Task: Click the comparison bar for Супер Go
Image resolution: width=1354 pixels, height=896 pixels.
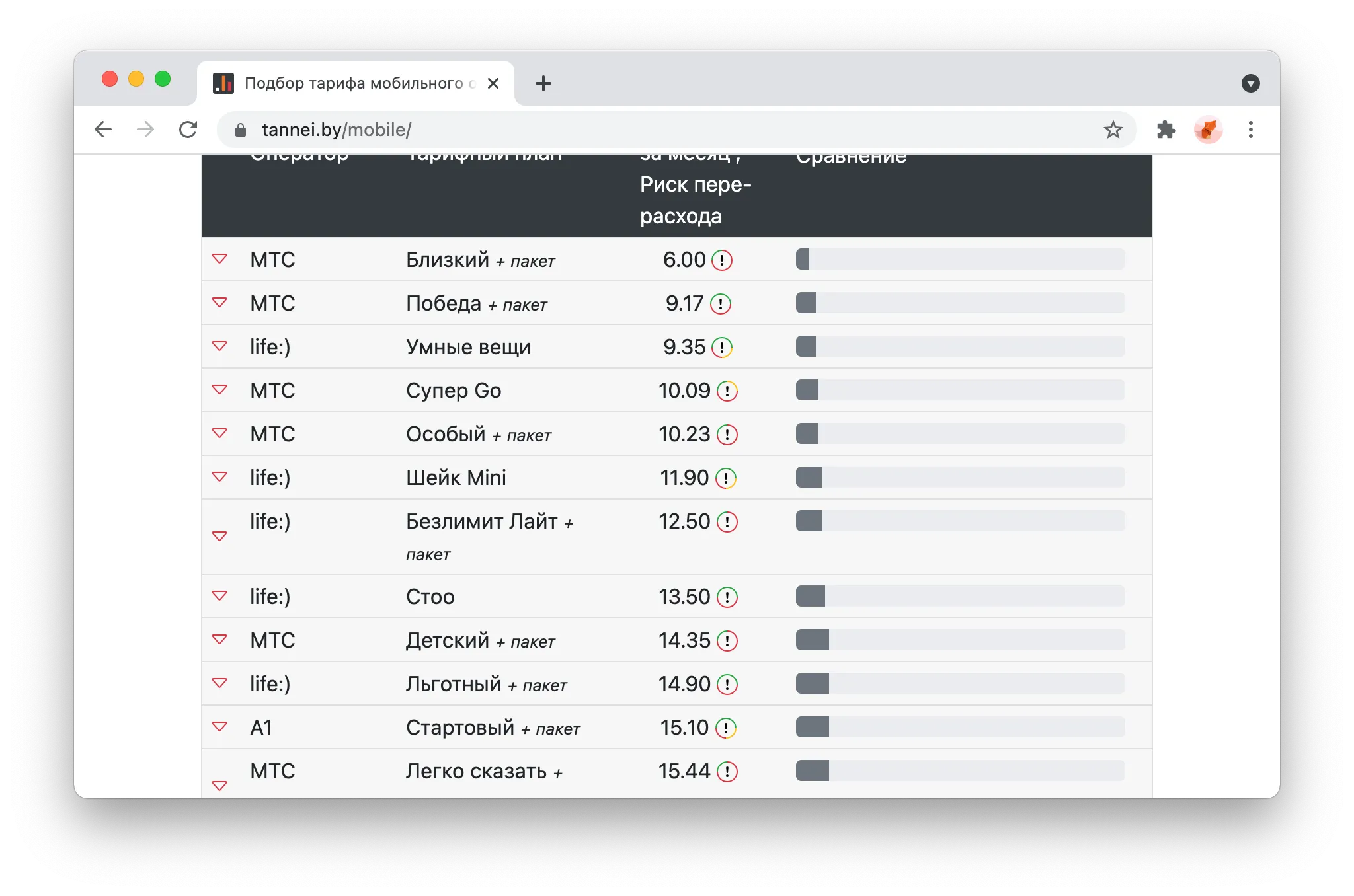Action: coord(961,390)
